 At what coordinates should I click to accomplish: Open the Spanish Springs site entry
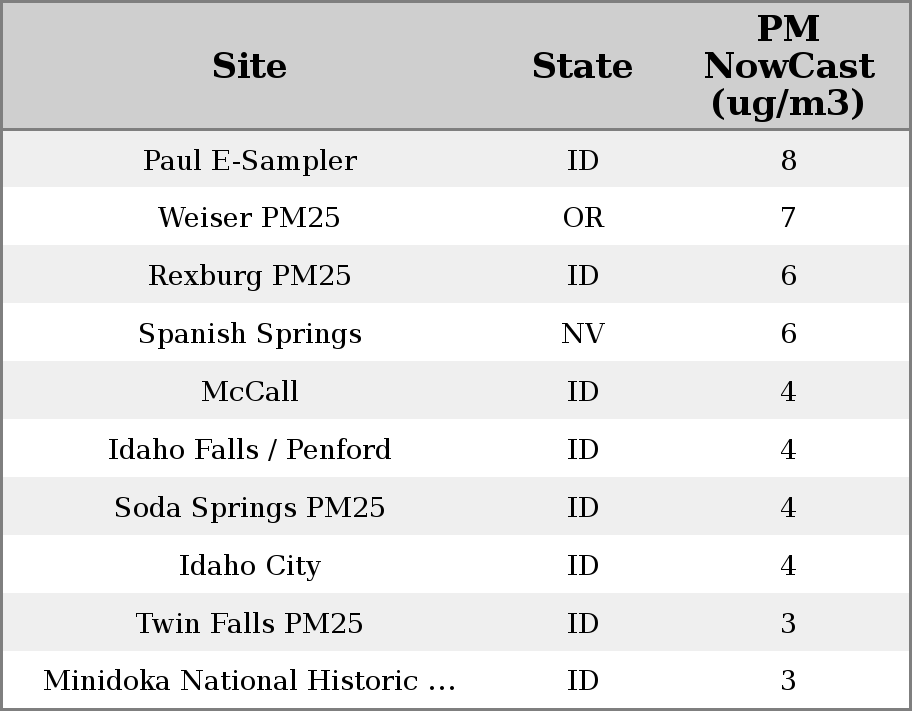pyautogui.click(x=249, y=334)
